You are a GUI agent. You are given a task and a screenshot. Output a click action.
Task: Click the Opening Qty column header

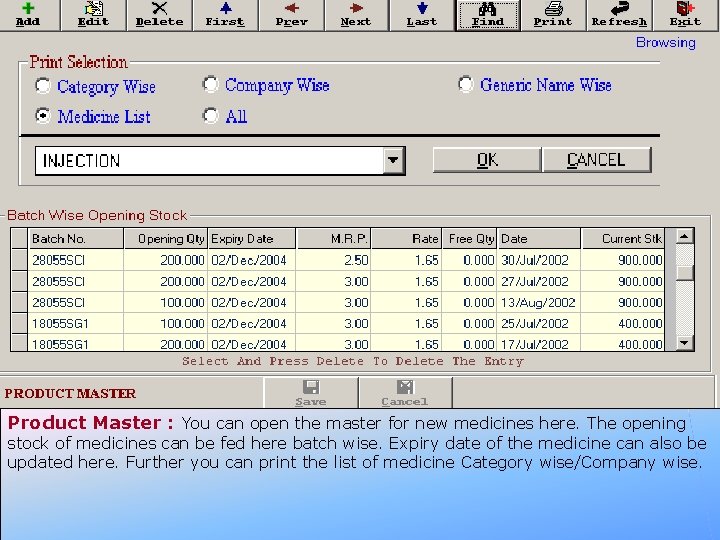pos(165,239)
